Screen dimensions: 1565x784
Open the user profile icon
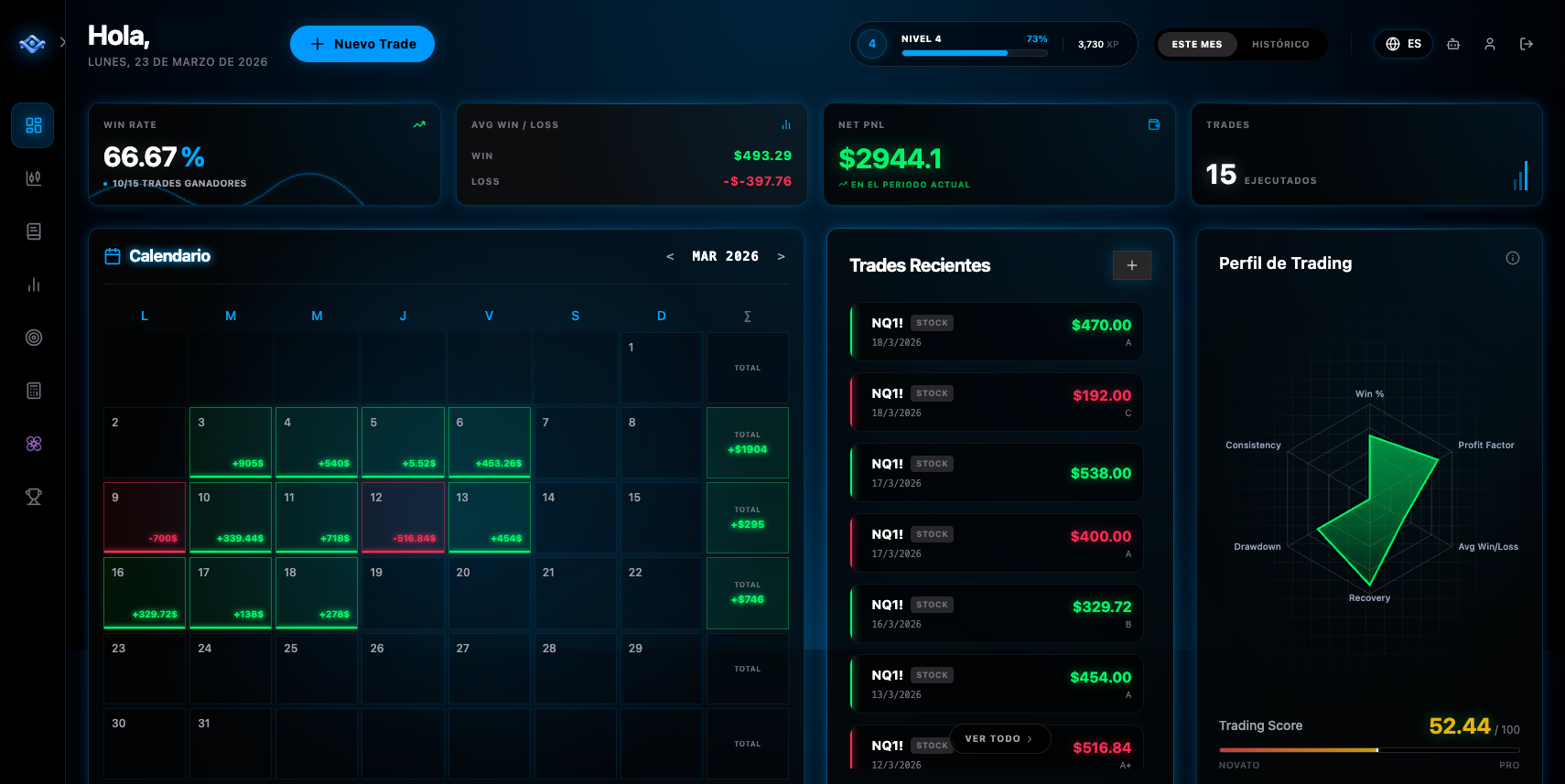coord(1489,44)
